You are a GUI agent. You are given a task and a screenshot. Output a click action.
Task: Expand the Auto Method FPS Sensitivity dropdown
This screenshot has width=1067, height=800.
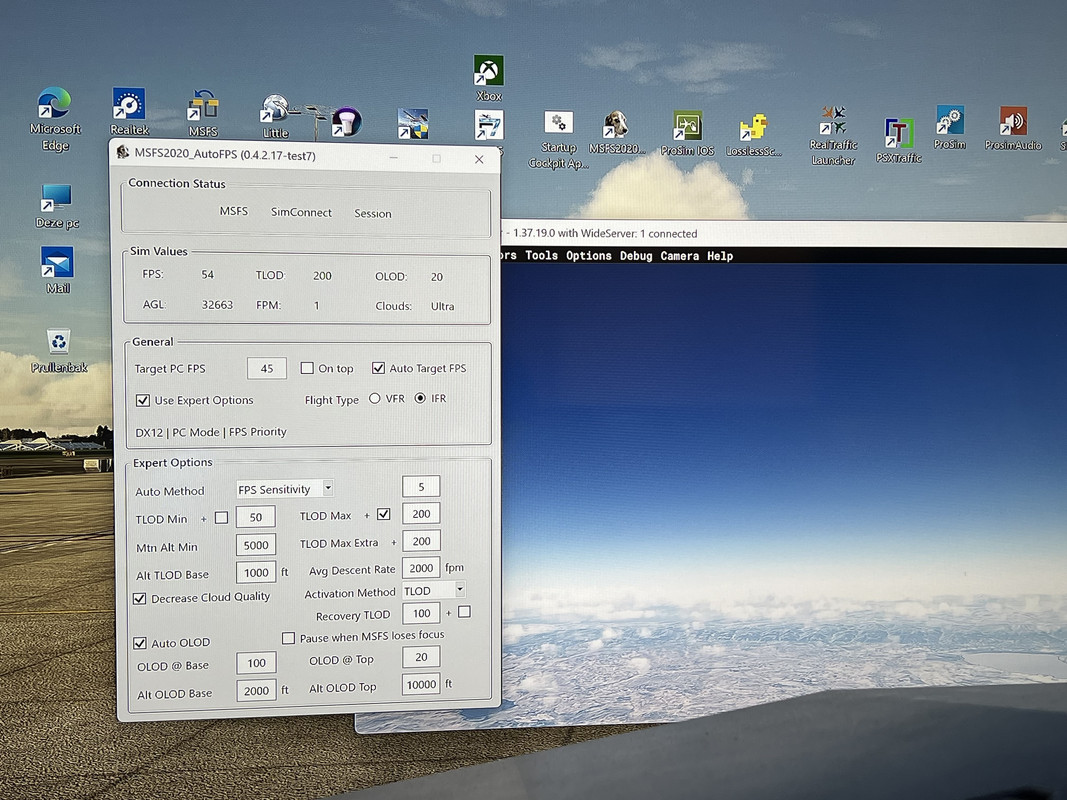tap(328, 488)
